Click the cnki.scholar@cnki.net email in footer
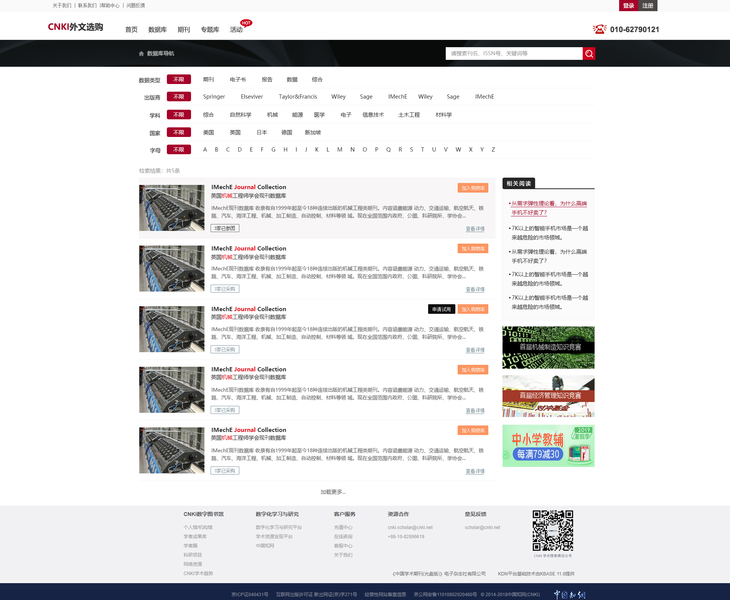Screen dimensions: 730x600 (x=410, y=527)
